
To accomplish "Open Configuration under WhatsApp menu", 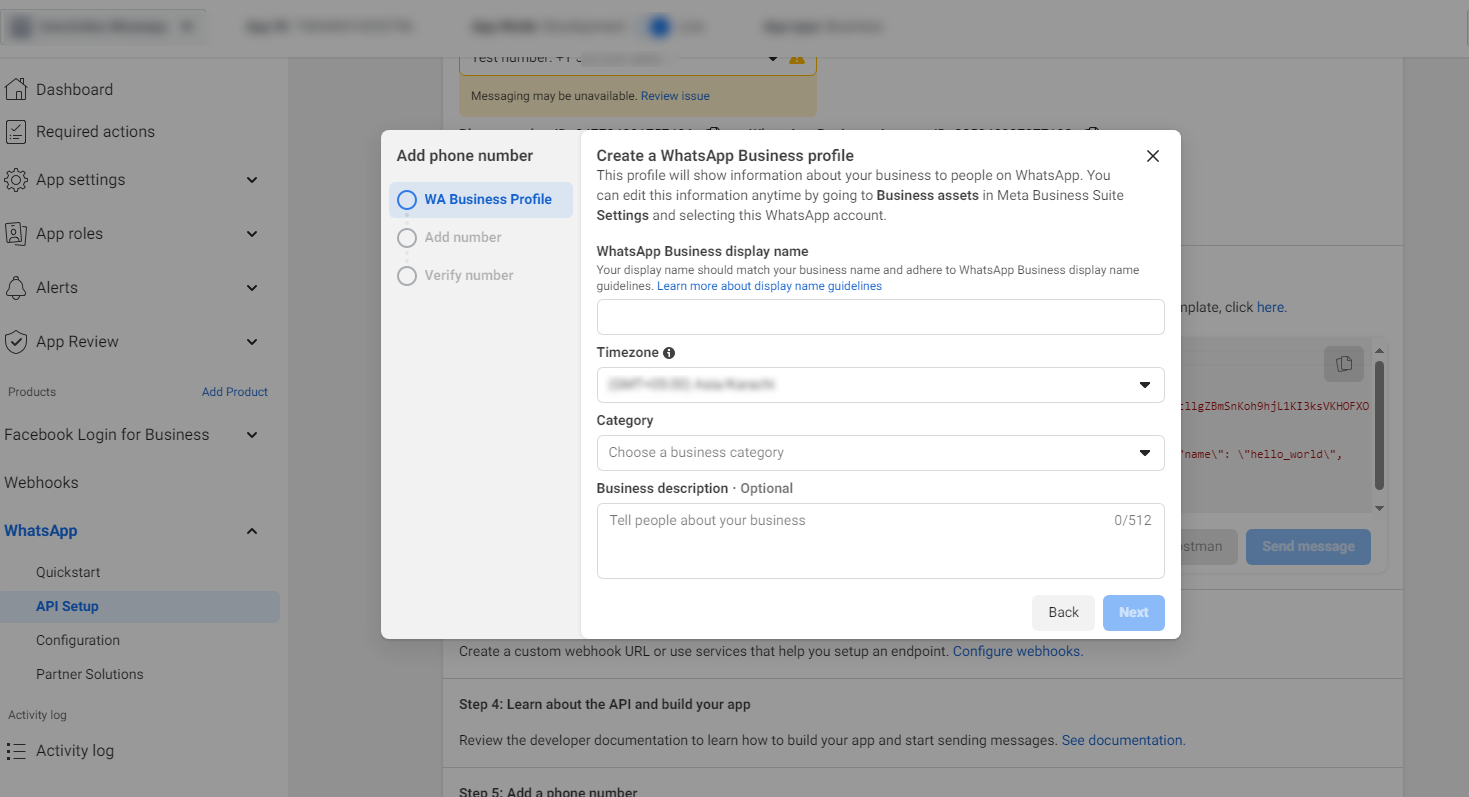I will [x=78, y=641].
